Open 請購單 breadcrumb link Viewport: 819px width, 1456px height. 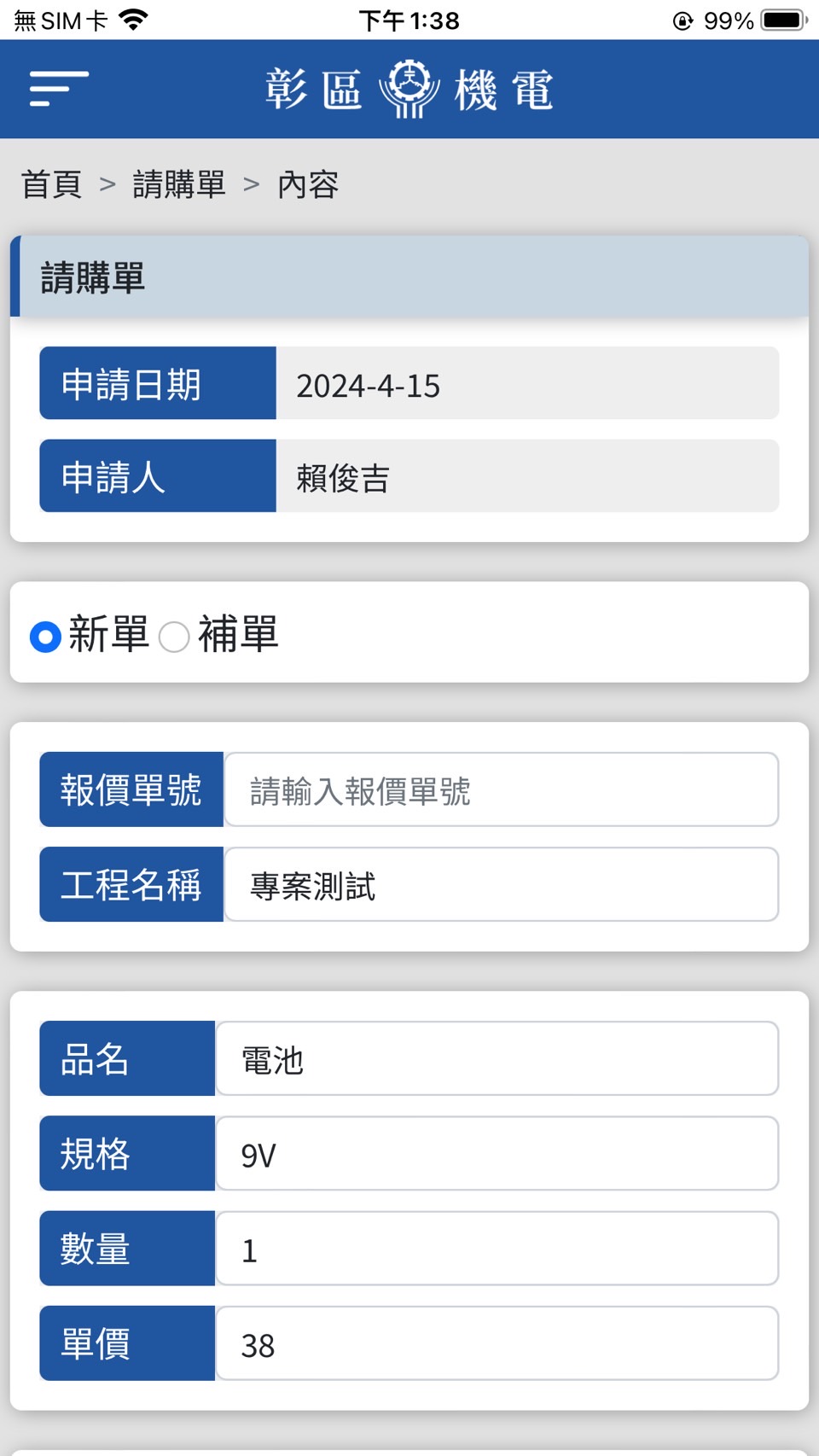click(179, 184)
